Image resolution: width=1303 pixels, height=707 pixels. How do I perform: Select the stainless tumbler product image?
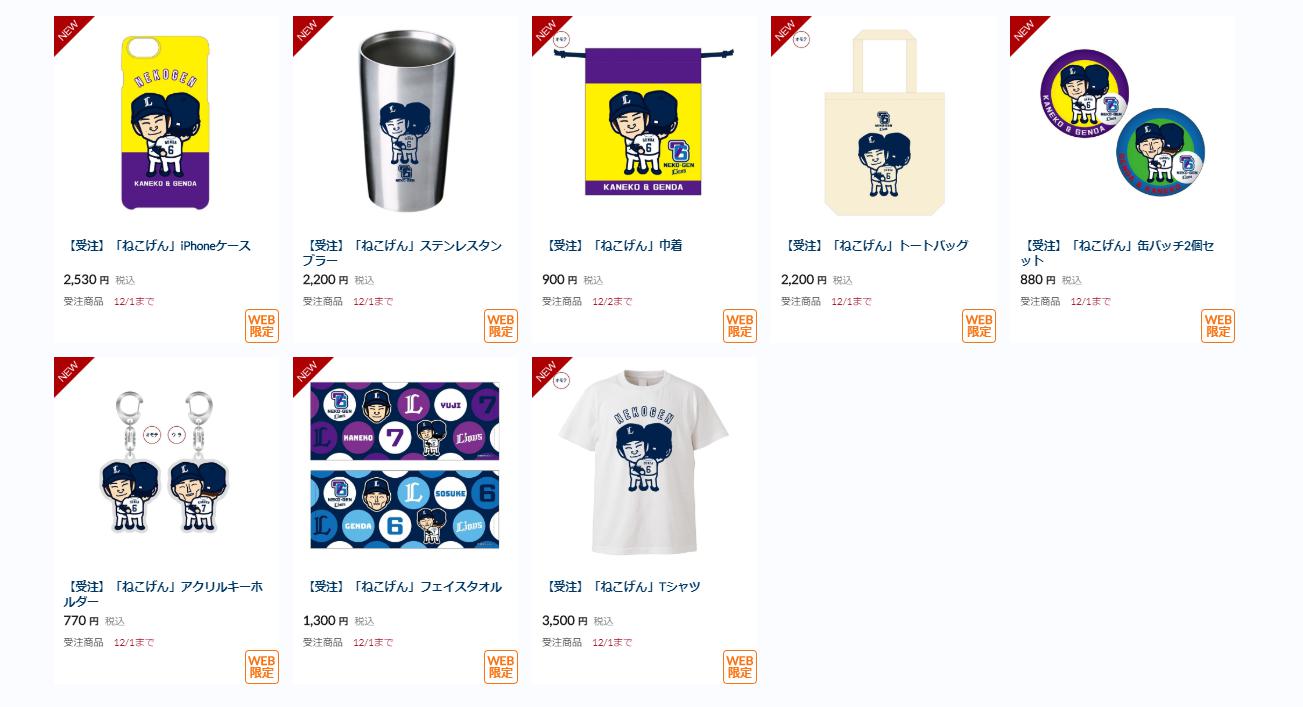click(405, 120)
